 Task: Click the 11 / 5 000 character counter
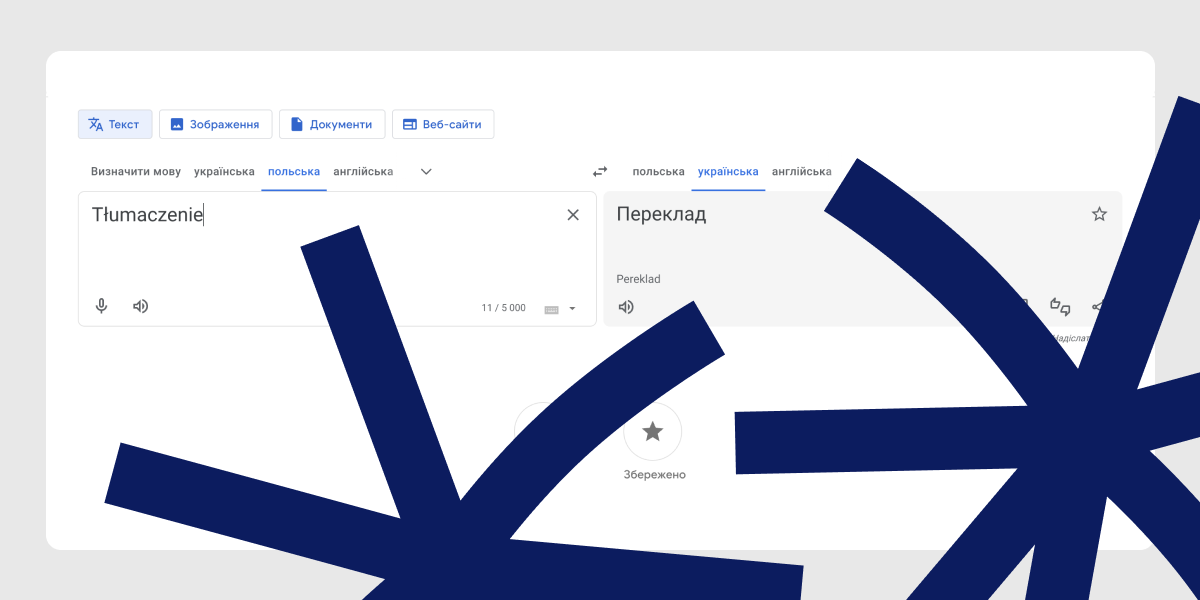coord(503,308)
